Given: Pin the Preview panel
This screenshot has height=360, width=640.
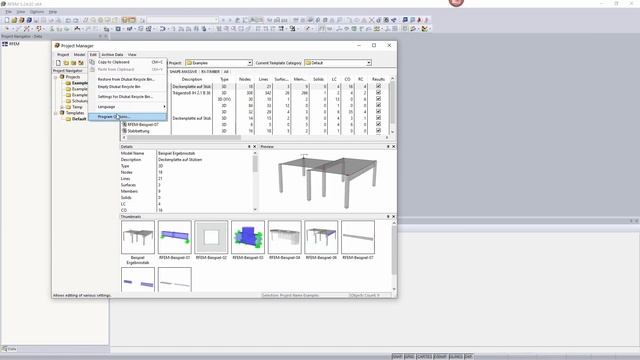Looking at the screenshot, I should click(388, 147).
